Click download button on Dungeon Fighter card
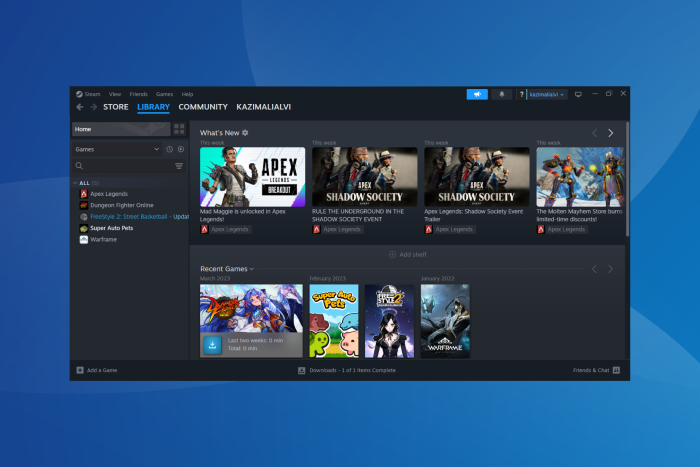Viewport: 700px width, 467px height. click(212, 345)
